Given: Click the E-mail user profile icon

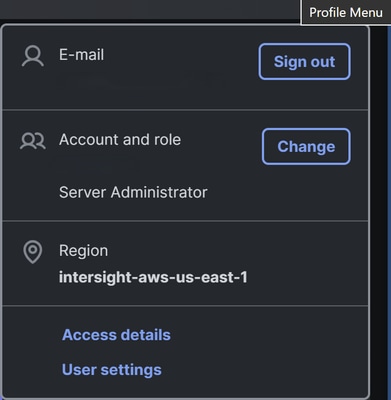Looking at the screenshot, I should [x=33, y=56].
